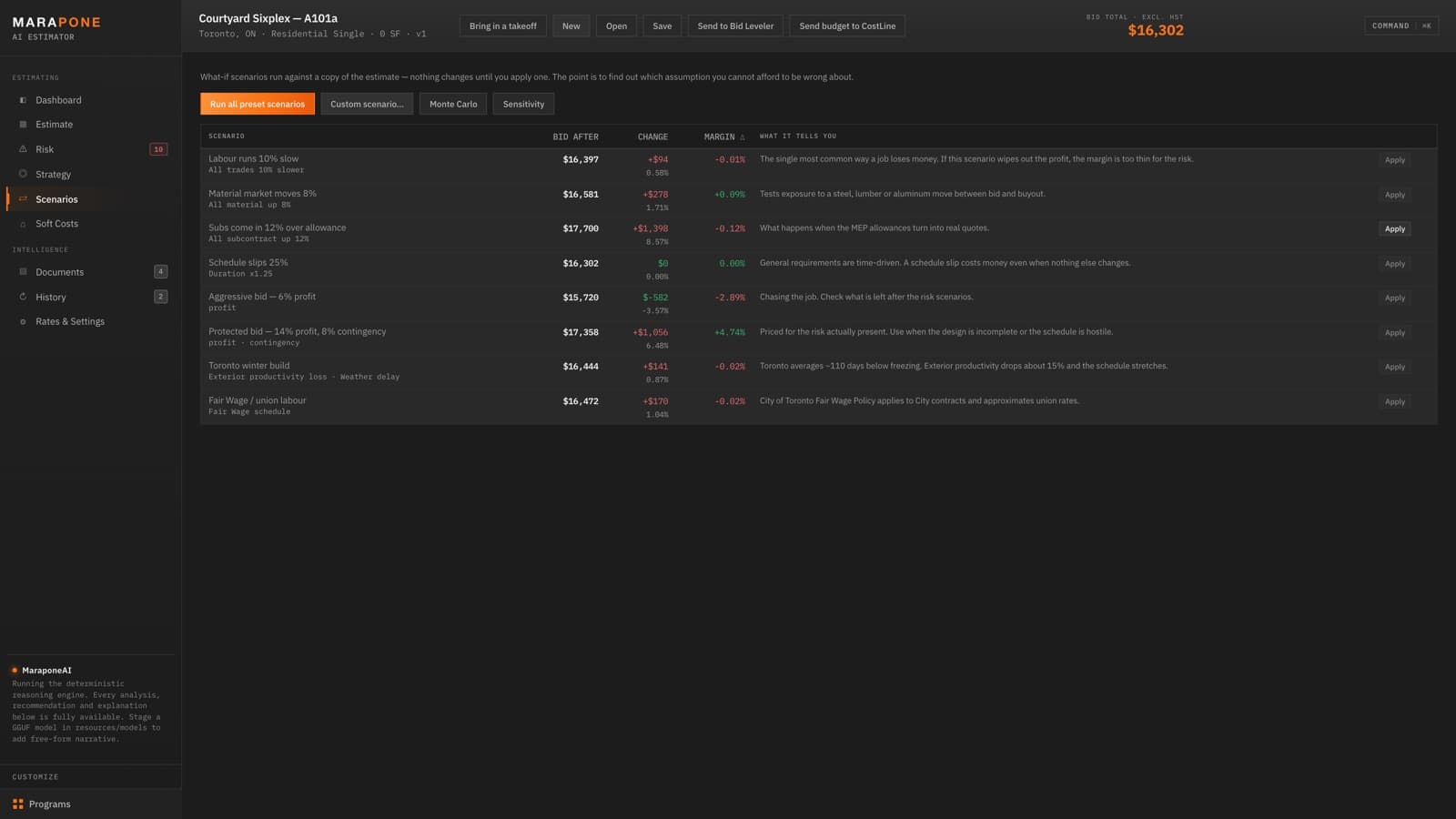Click the New button
Image resolution: width=1456 pixels, height=819 pixels.
tap(571, 26)
